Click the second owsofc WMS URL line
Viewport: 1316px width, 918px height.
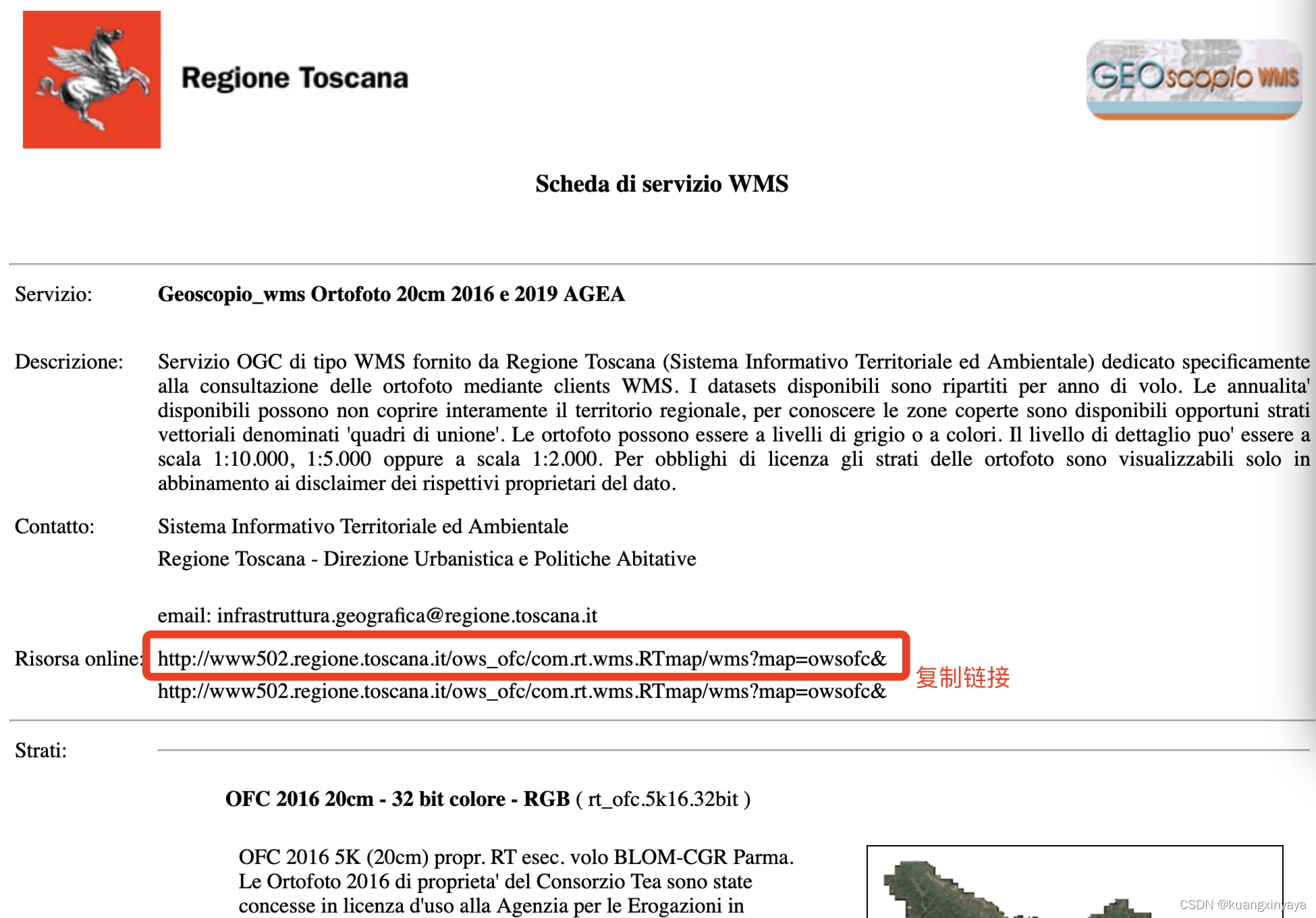[x=521, y=691]
